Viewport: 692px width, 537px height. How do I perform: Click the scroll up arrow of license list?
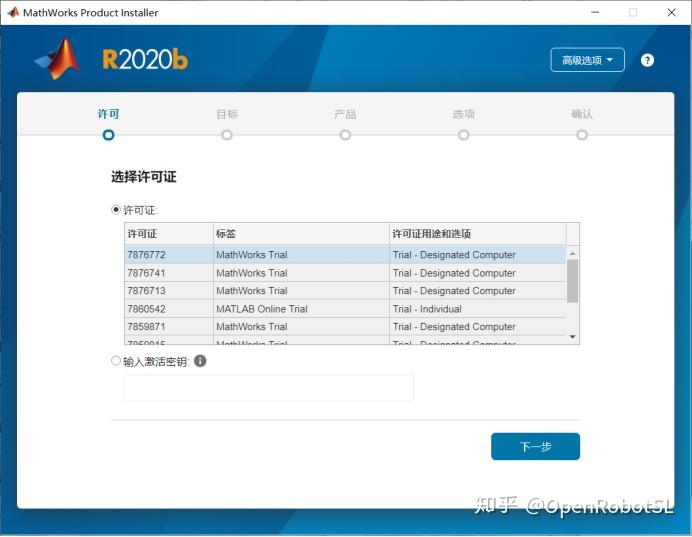click(572, 253)
